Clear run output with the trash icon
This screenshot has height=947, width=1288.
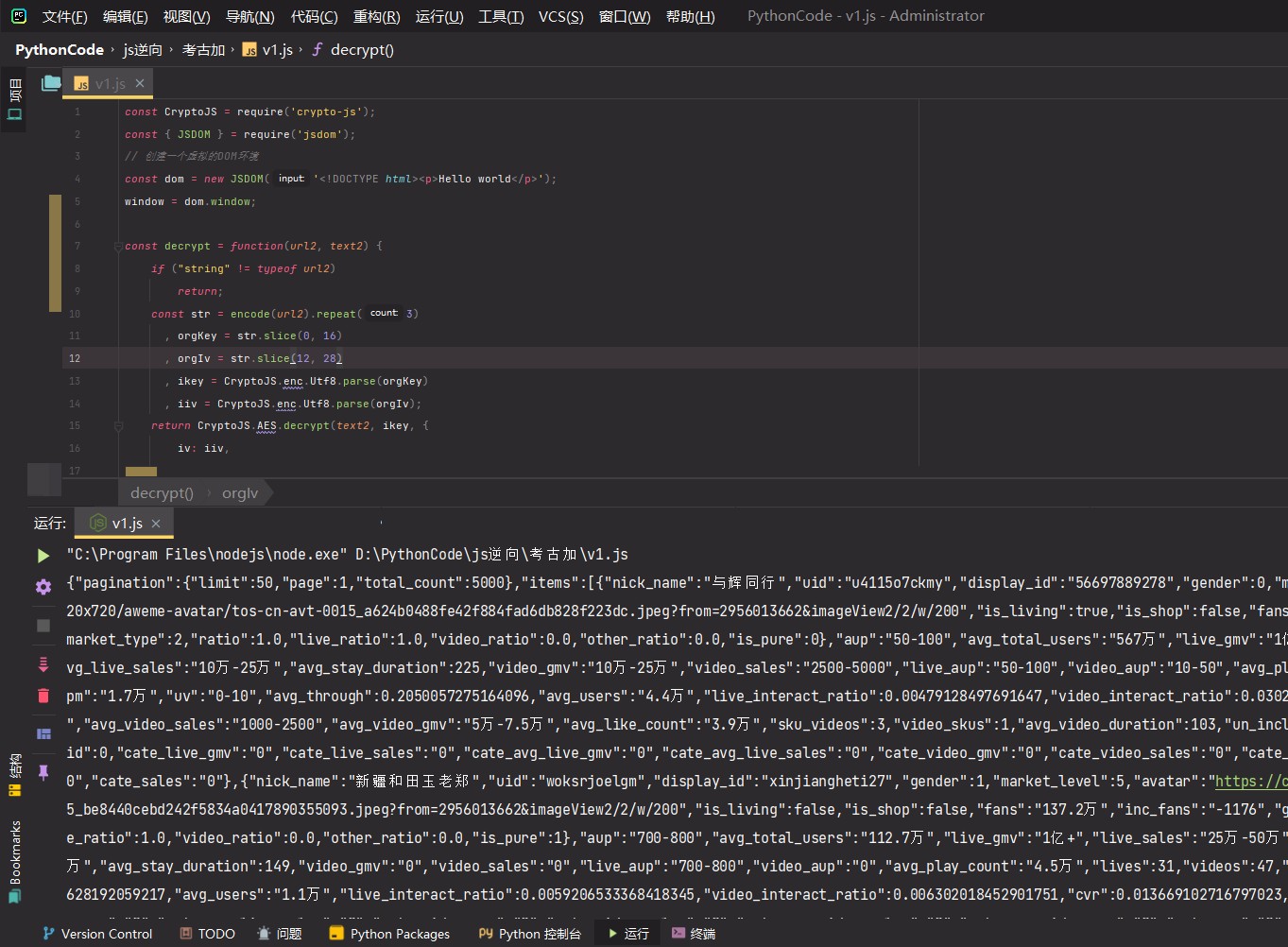click(43, 696)
